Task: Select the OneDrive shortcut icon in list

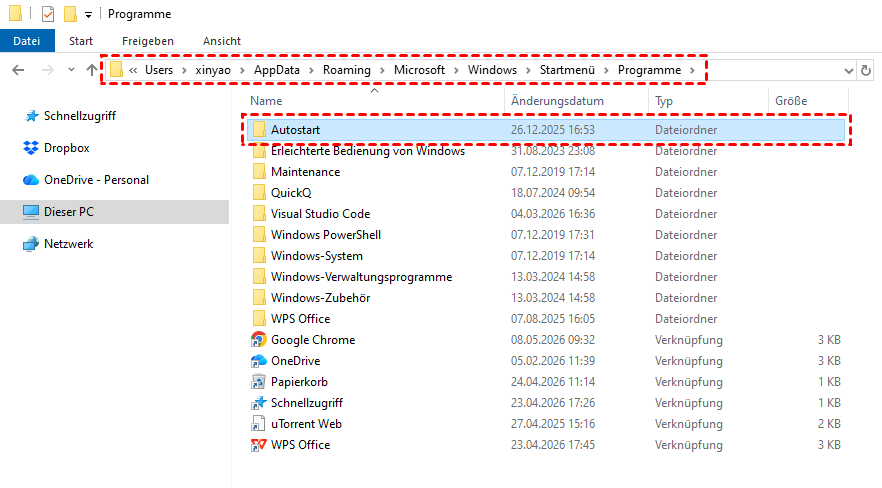Action: point(258,360)
